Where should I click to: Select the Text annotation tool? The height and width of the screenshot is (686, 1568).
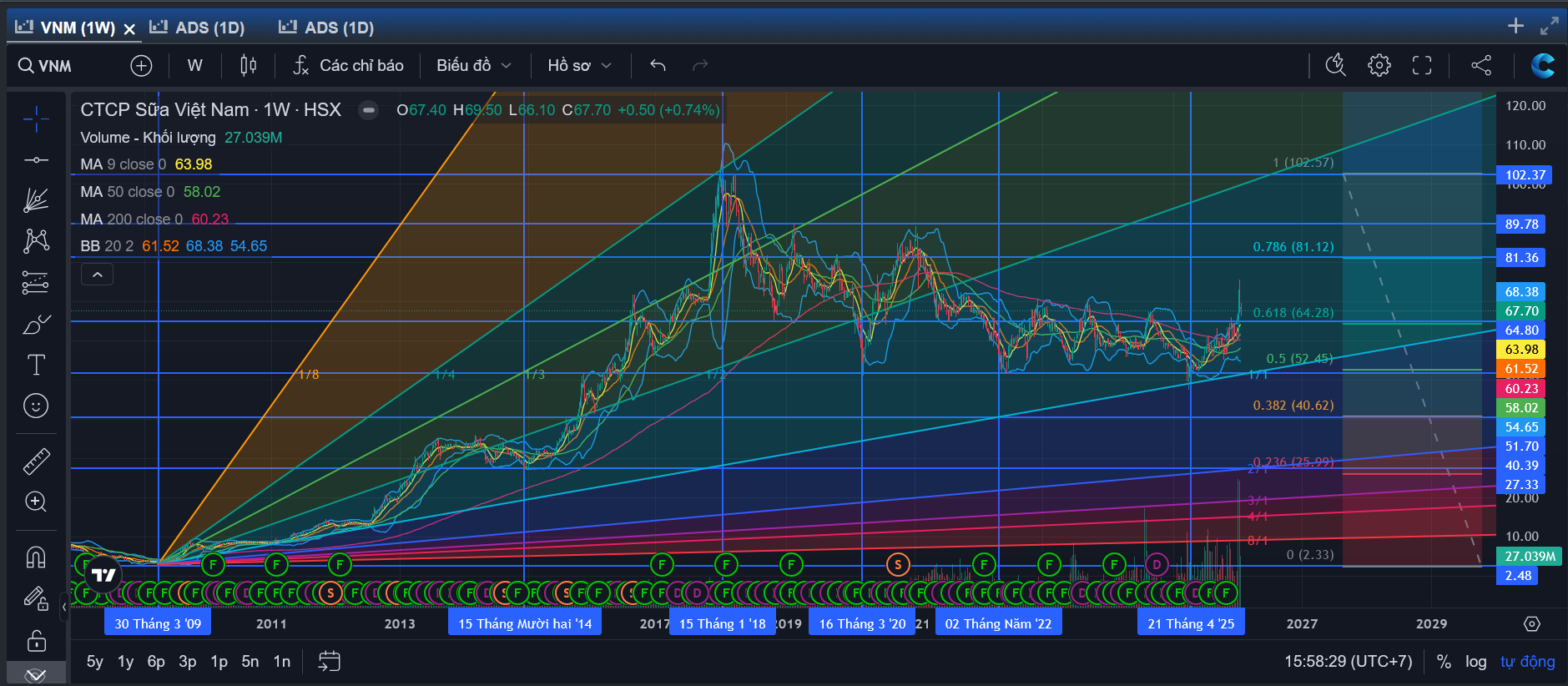point(36,365)
